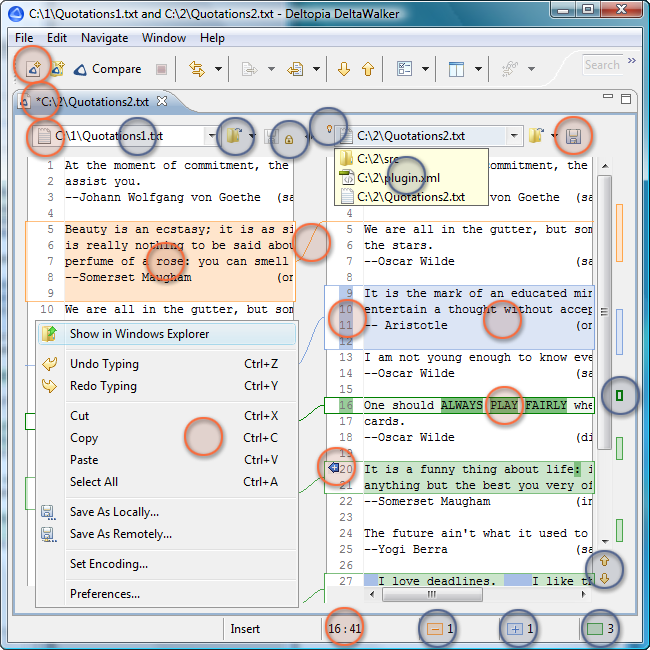Open Preferences... from context menu
Image resolution: width=650 pixels, height=650 pixels.
[x=167, y=594]
